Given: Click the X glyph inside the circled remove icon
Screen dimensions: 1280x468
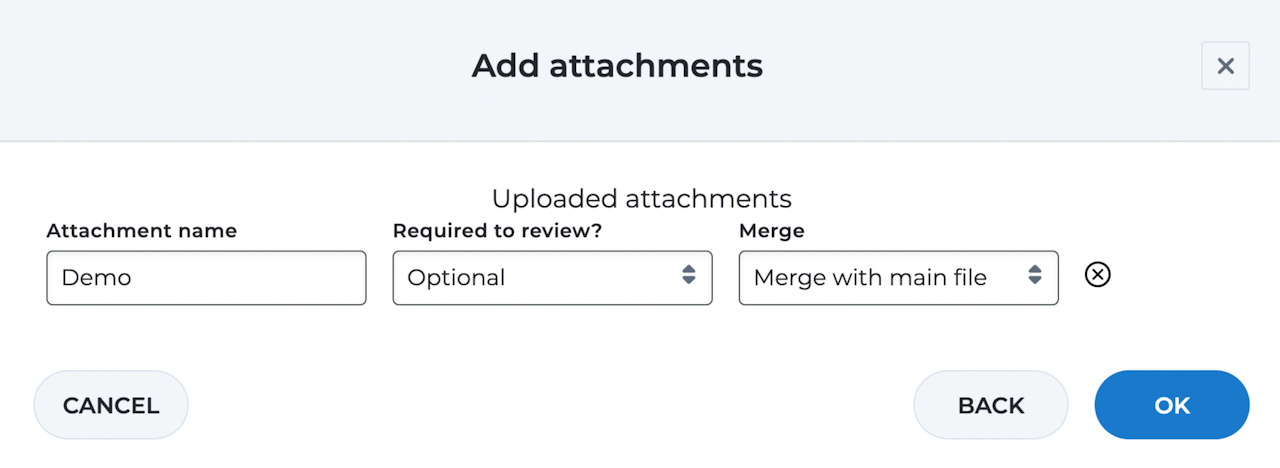Looking at the screenshot, I should pyautogui.click(x=1098, y=274).
